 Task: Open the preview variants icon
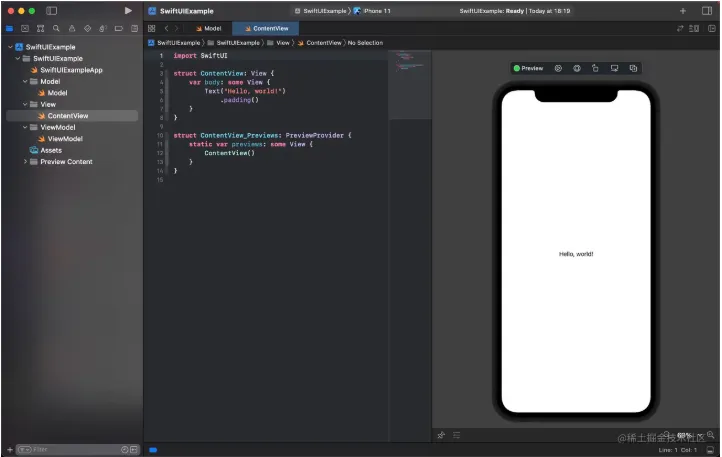coord(577,68)
